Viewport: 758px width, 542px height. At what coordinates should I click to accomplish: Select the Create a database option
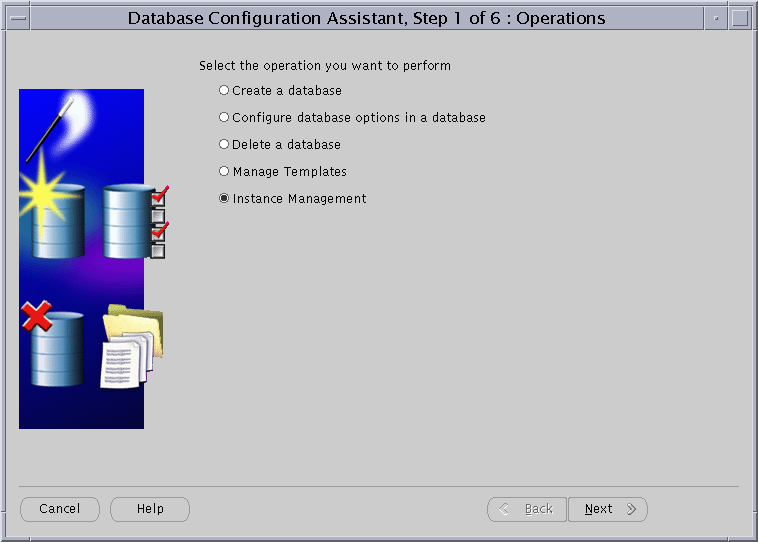coord(224,91)
